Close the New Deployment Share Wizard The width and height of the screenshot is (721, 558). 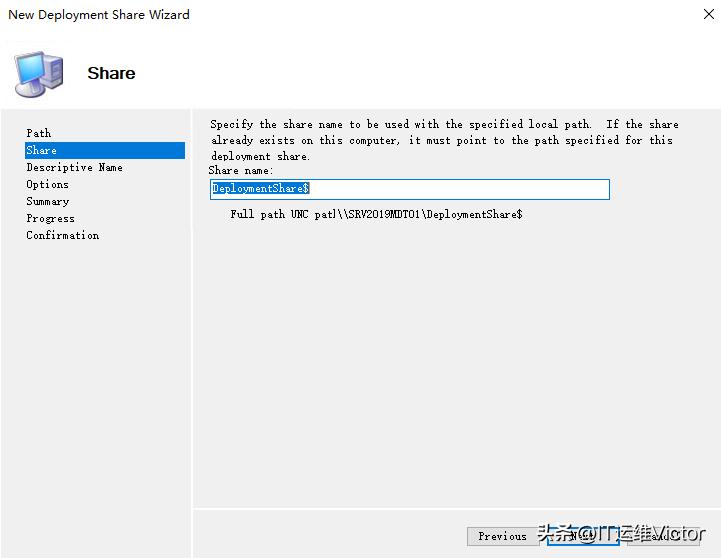point(709,14)
